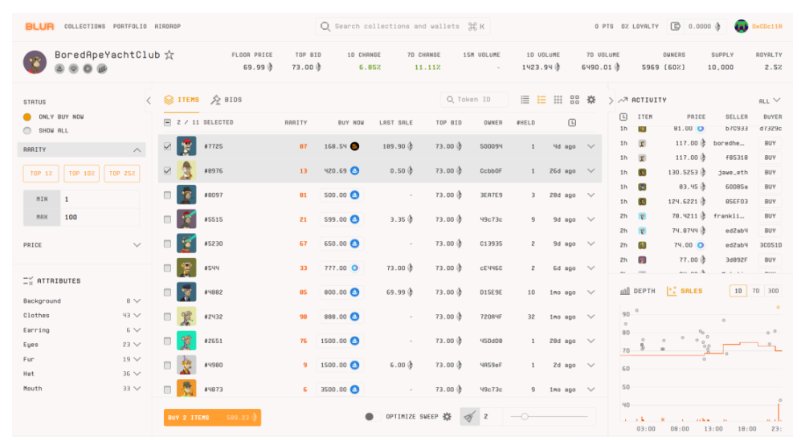Expand the Clothes attribute
801x443 pixels.
click(137, 315)
